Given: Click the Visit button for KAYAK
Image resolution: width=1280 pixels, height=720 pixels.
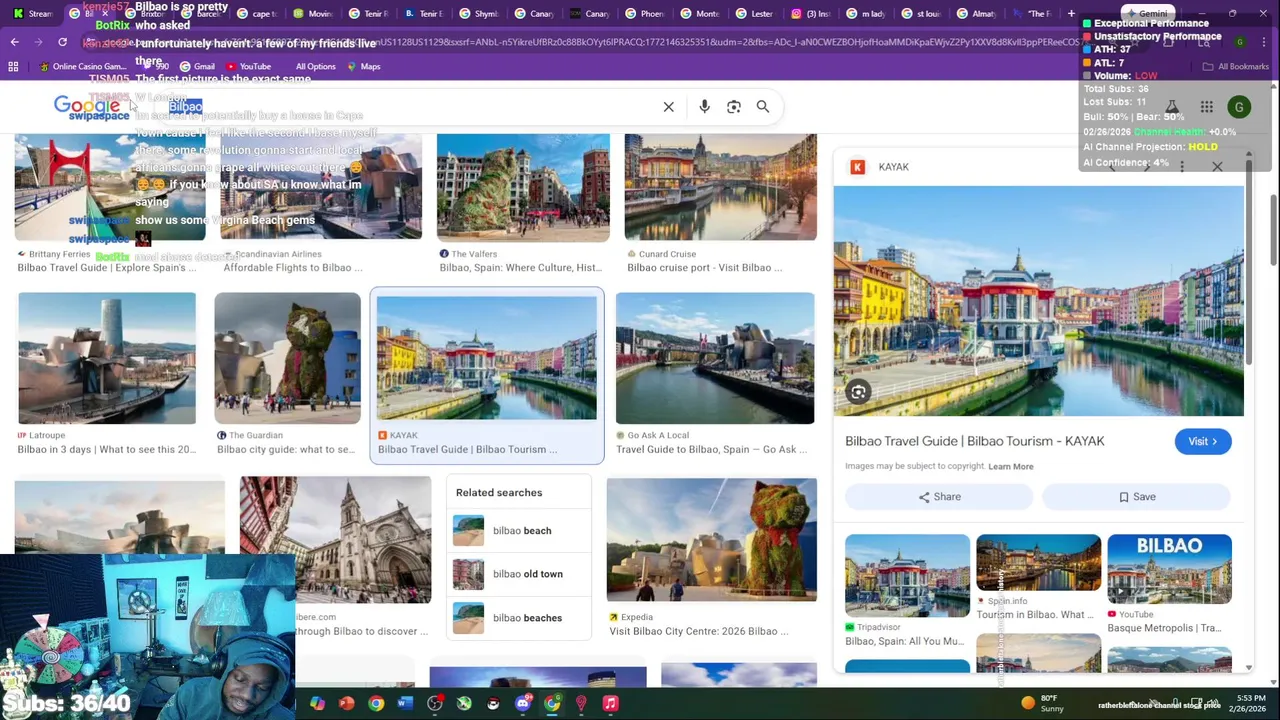Looking at the screenshot, I should coord(1203,441).
